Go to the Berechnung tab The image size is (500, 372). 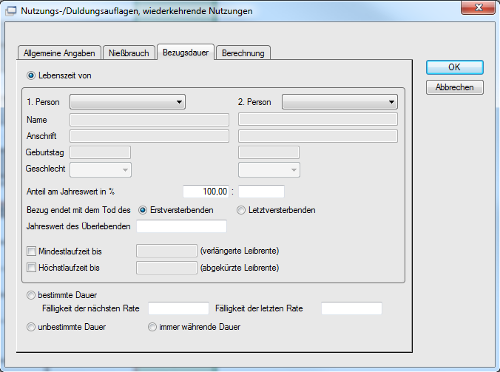(243, 53)
